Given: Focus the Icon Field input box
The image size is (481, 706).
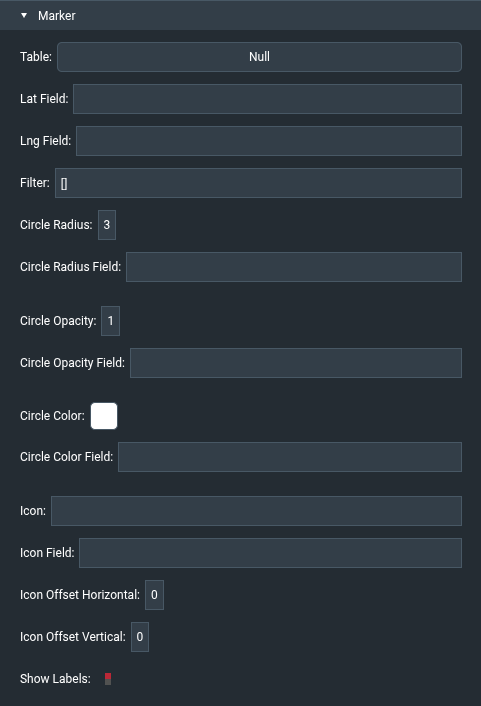Looking at the screenshot, I should [270, 553].
